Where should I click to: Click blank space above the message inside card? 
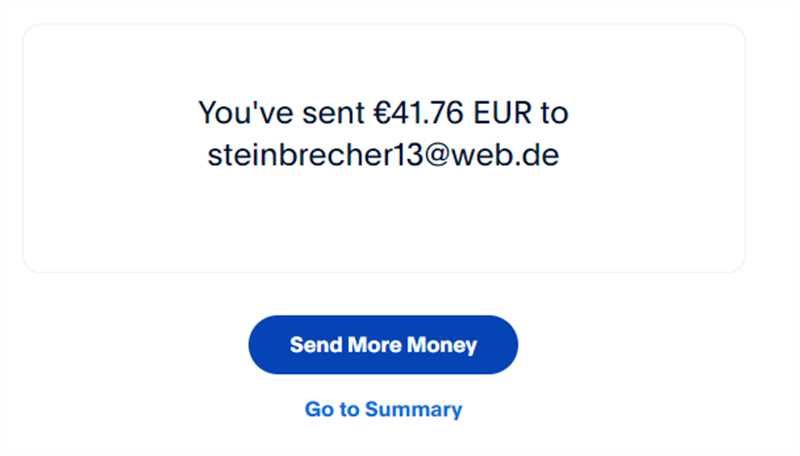click(383, 59)
